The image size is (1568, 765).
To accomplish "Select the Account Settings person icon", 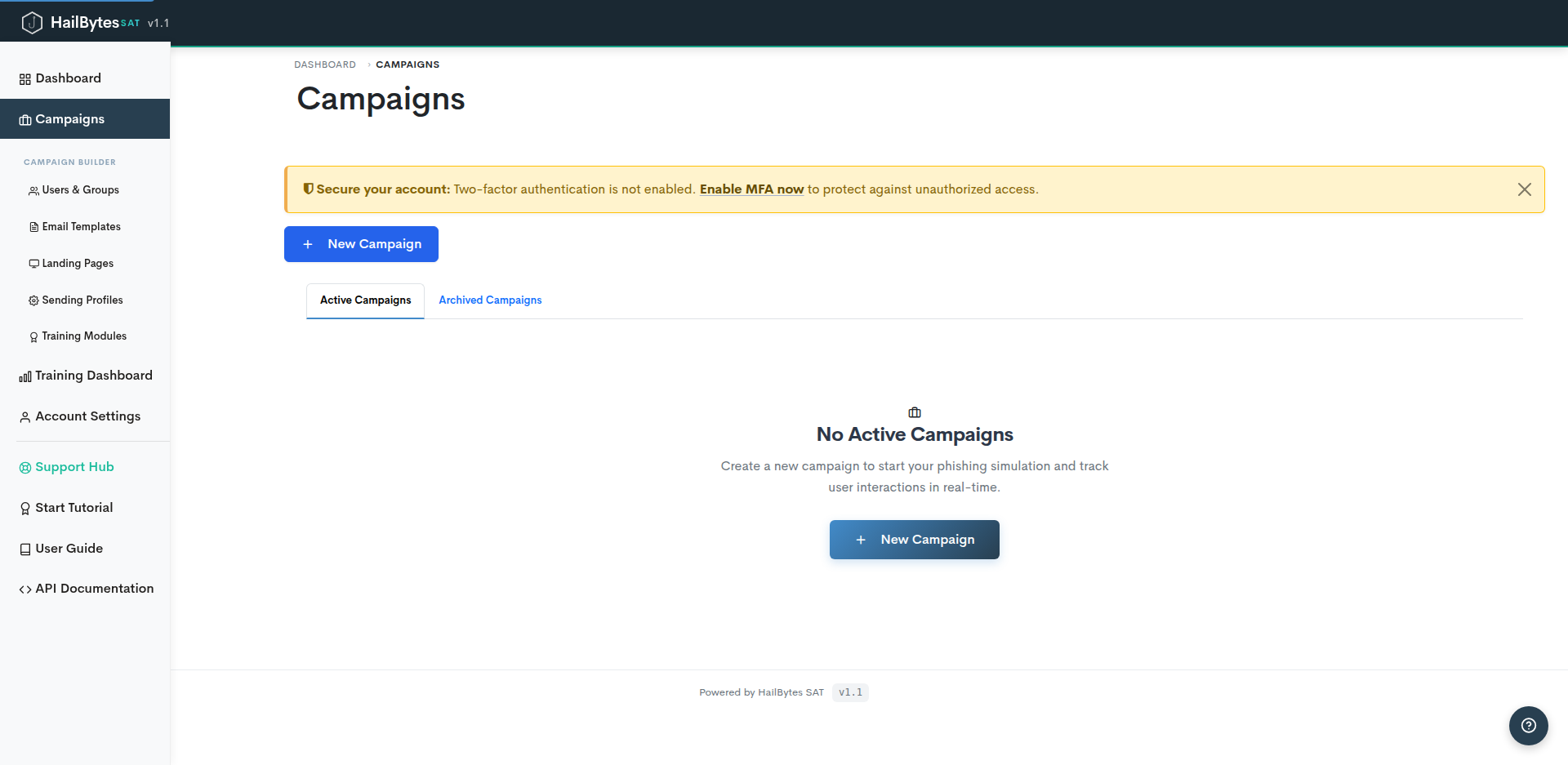I will pos(24,416).
